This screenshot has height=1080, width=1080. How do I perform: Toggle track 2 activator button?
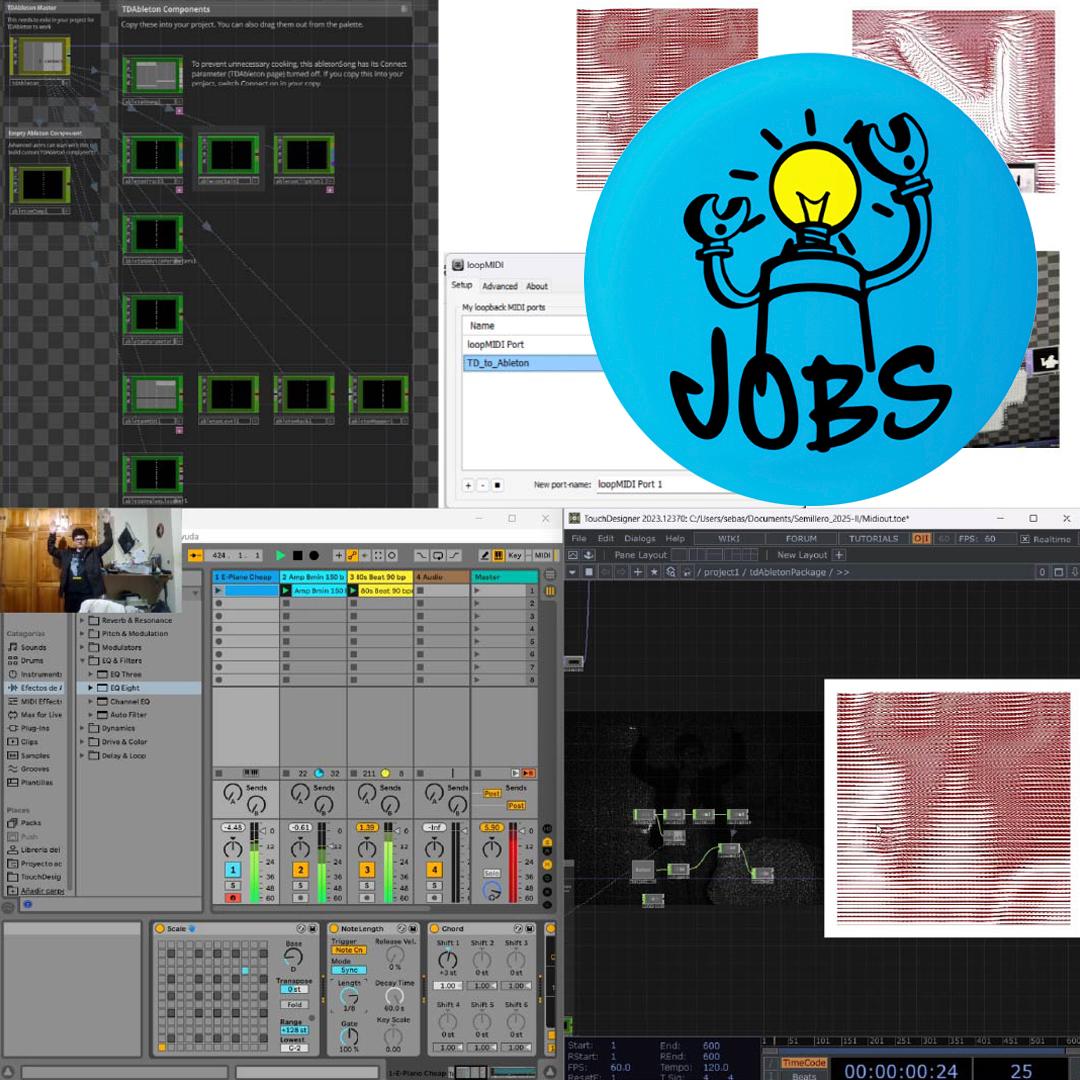click(x=300, y=870)
